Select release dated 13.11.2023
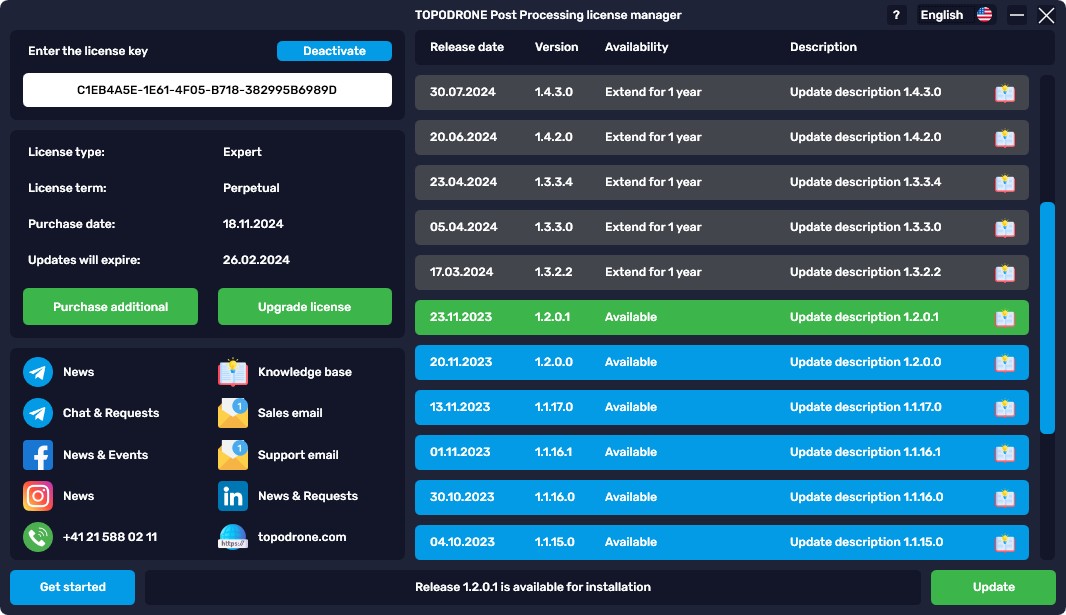 [x=721, y=407]
